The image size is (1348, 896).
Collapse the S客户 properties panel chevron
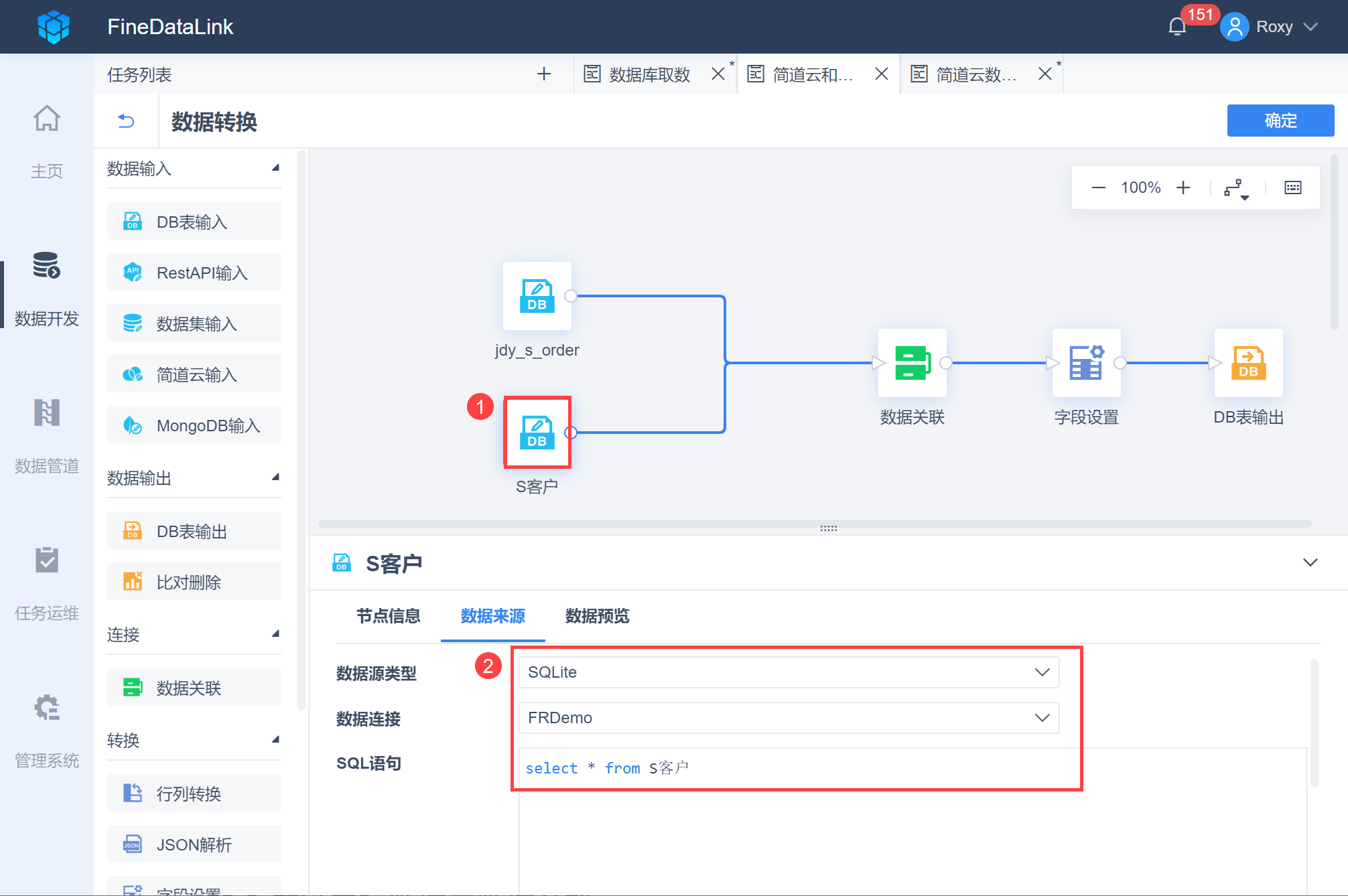(1310, 563)
